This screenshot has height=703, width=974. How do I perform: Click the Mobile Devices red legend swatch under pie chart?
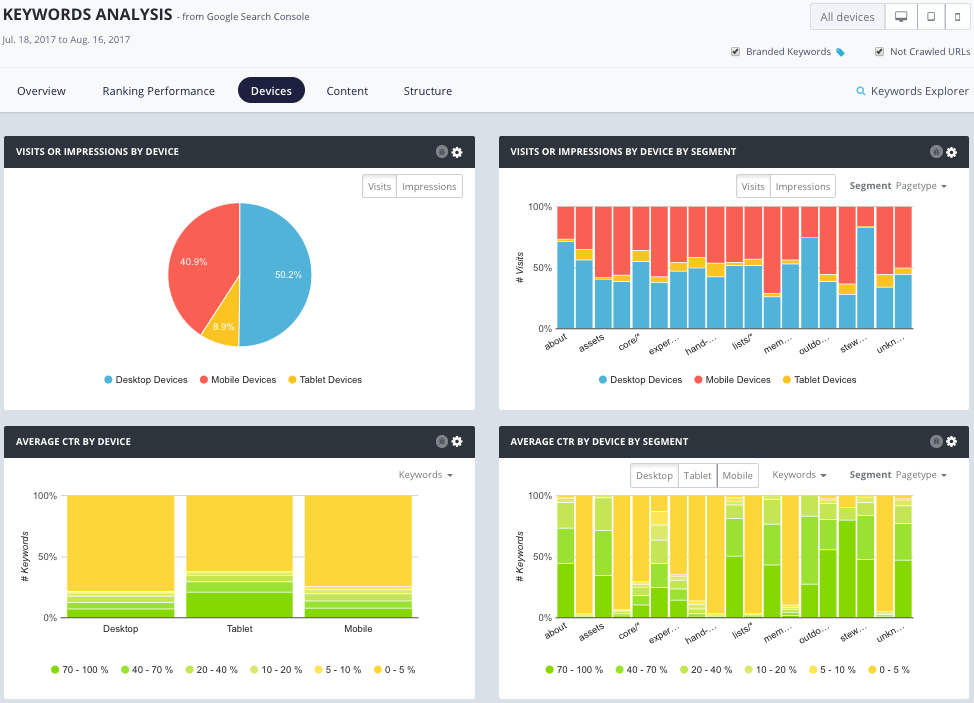[x=204, y=380]
